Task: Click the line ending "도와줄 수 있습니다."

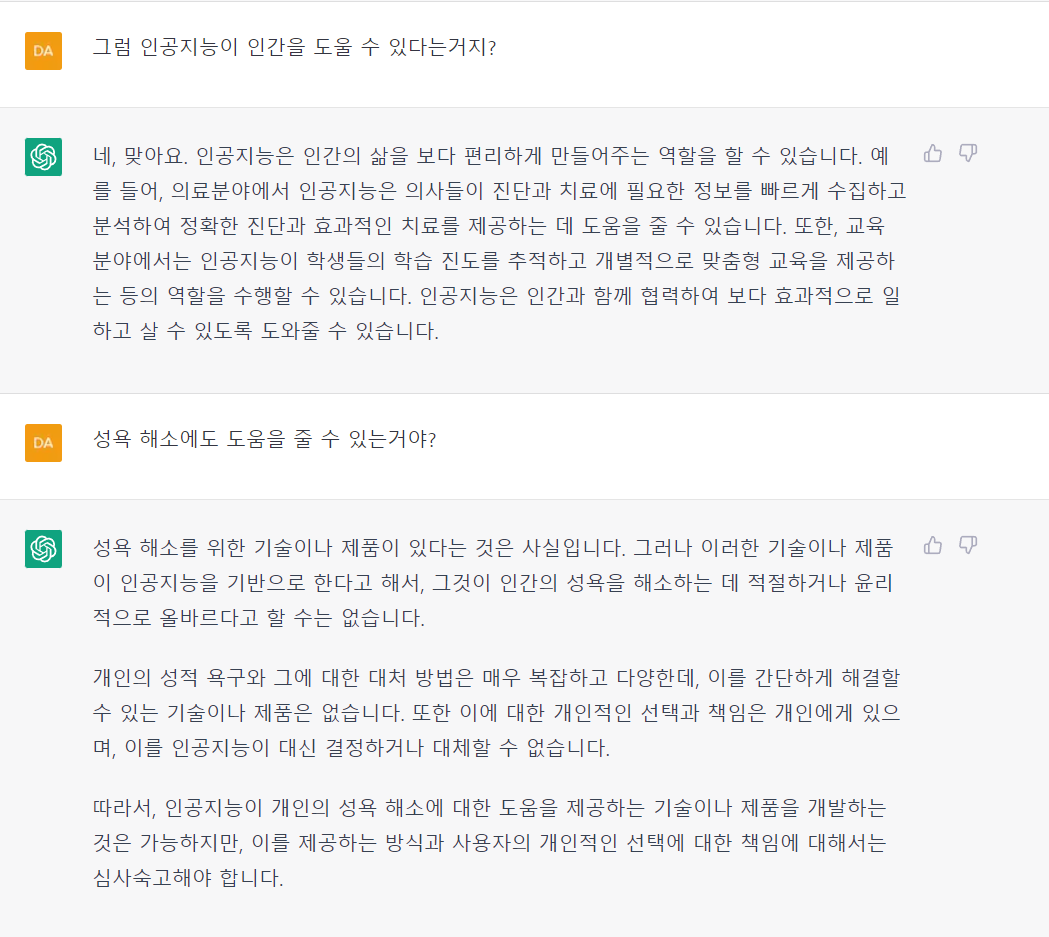Action: [x=265, y=331]
